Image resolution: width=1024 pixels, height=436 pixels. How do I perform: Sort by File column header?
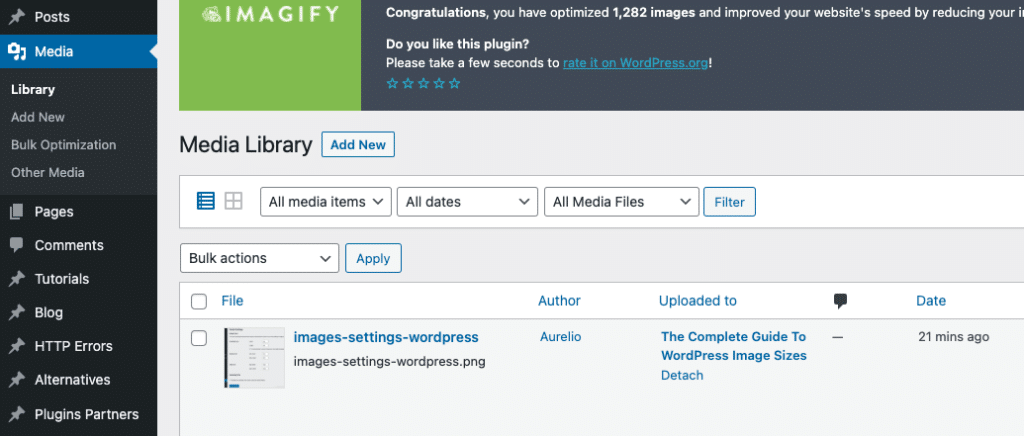click(x=232, y=301)
